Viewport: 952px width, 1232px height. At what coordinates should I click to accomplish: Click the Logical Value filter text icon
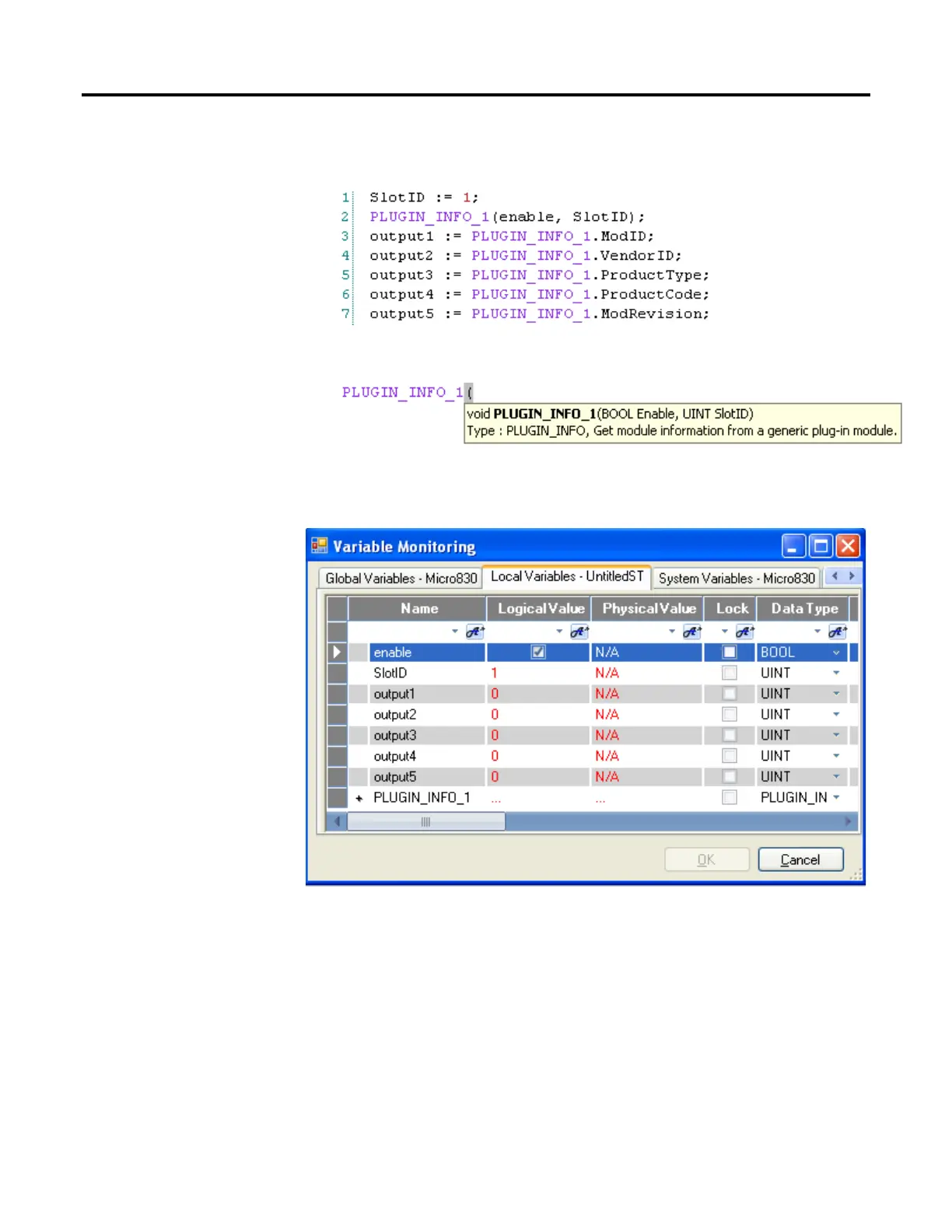pyautogui.click(x=579, y=632)
